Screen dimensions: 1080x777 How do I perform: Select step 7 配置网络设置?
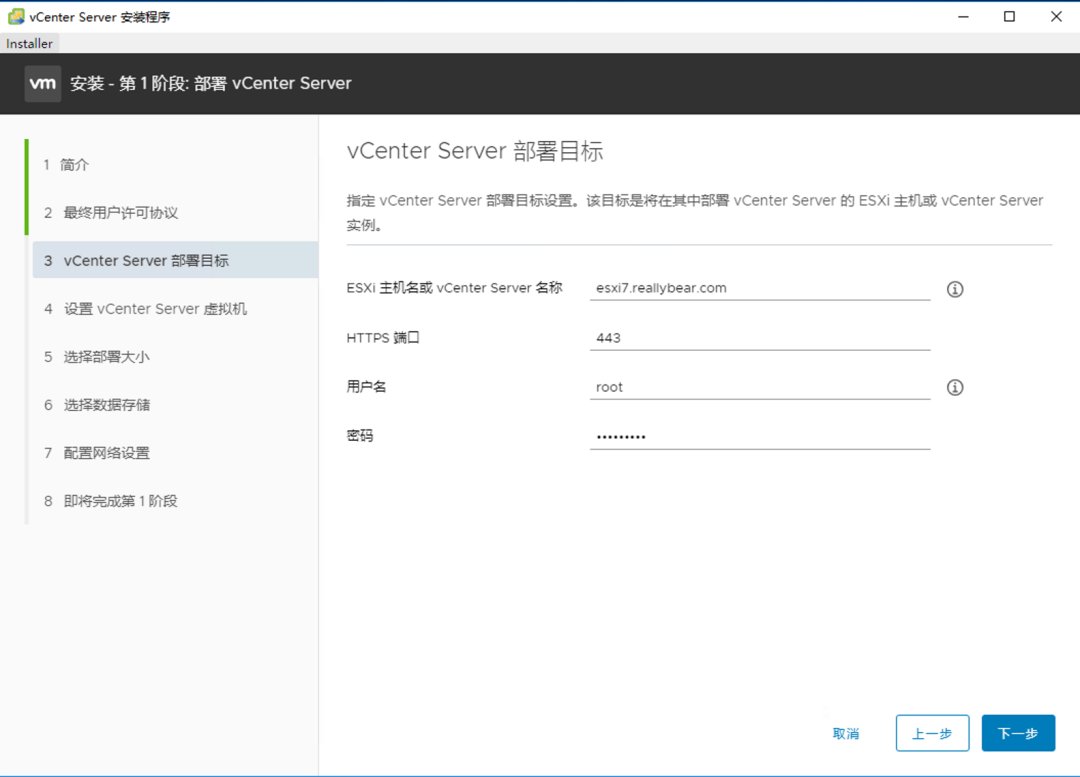click(x=97, y=453)
